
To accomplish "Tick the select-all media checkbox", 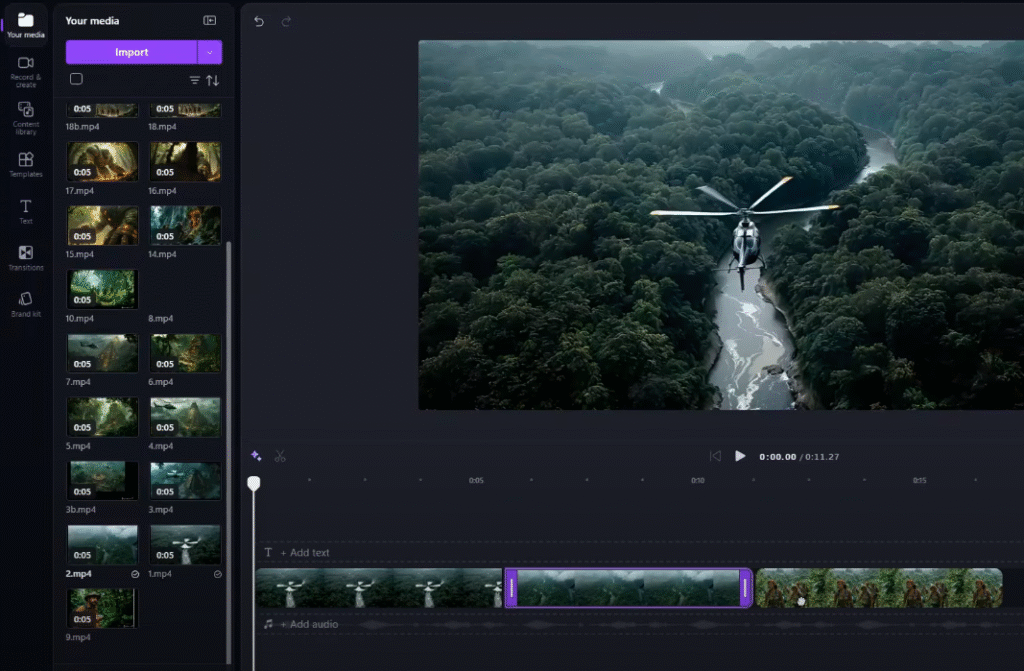I will 76,79.
